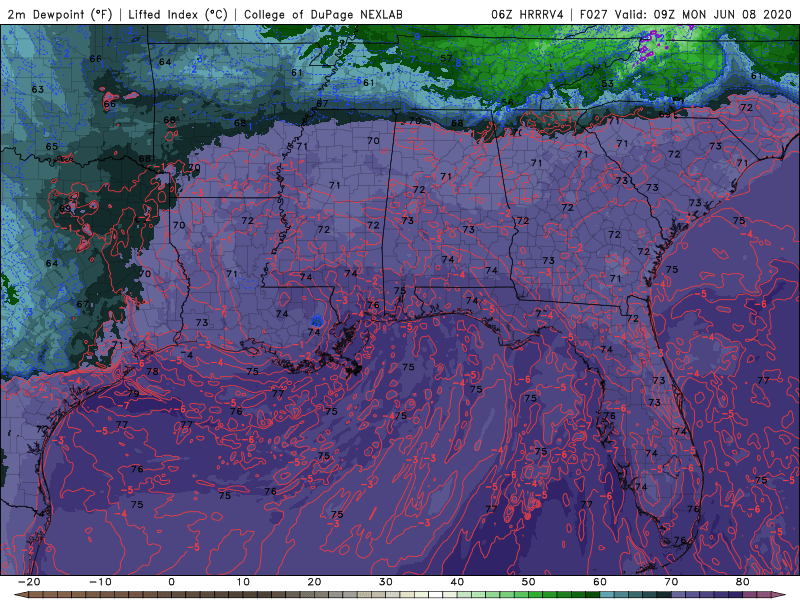
Task: Click the "10" color scale label
Action: coord(243,582)
